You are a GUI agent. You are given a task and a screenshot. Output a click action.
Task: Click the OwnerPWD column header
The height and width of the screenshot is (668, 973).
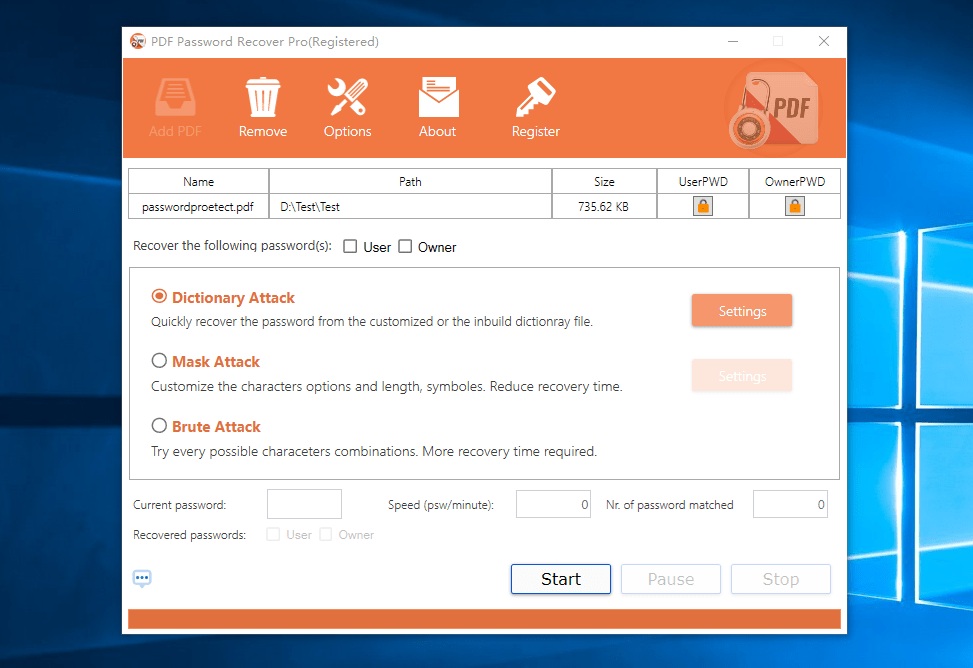click(795, 181)
